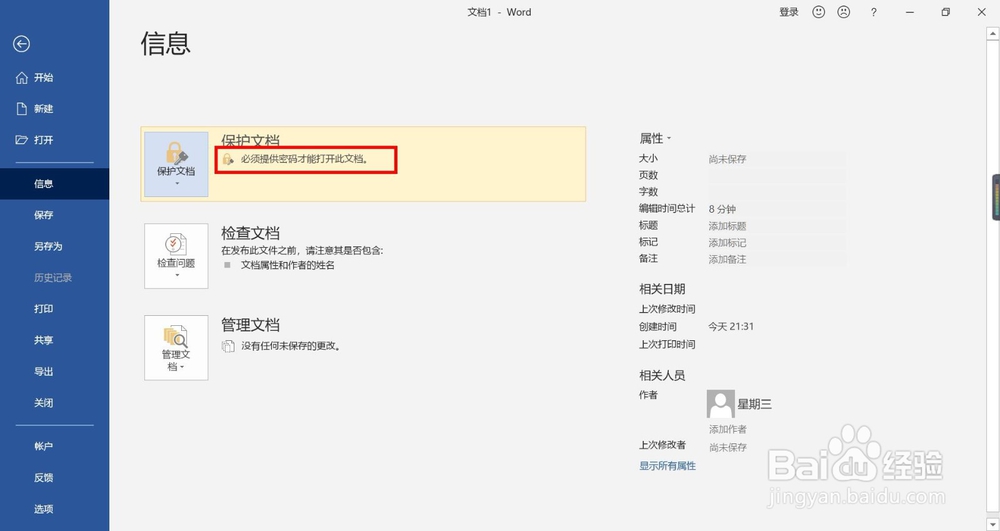Click text 必须提供密码才能打开此文档

tap(304, 159)
